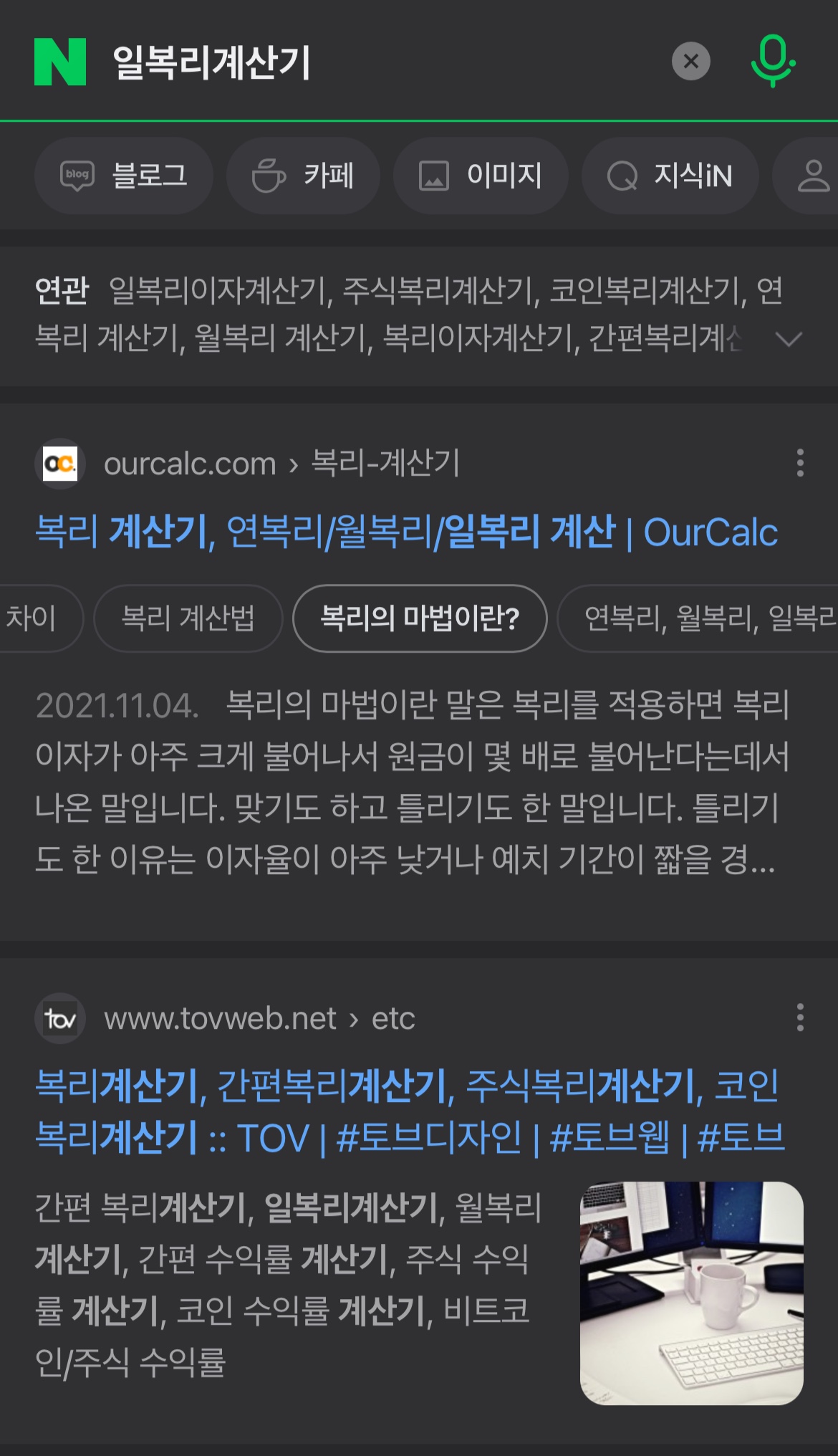Image resolution: width=838 pixels, height=1456 pixels.
Task: Open the more options menu for the ourcalc result
Action: (800, 463)
